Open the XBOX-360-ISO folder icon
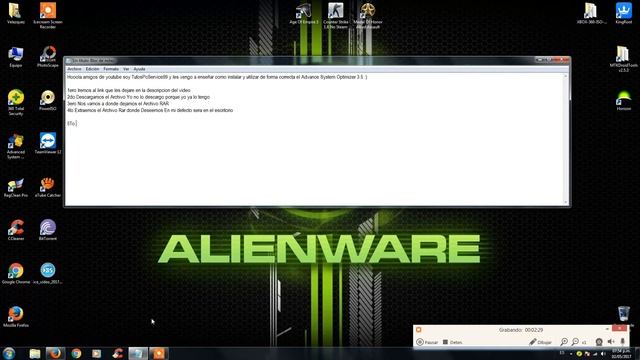 pos(591,13)
